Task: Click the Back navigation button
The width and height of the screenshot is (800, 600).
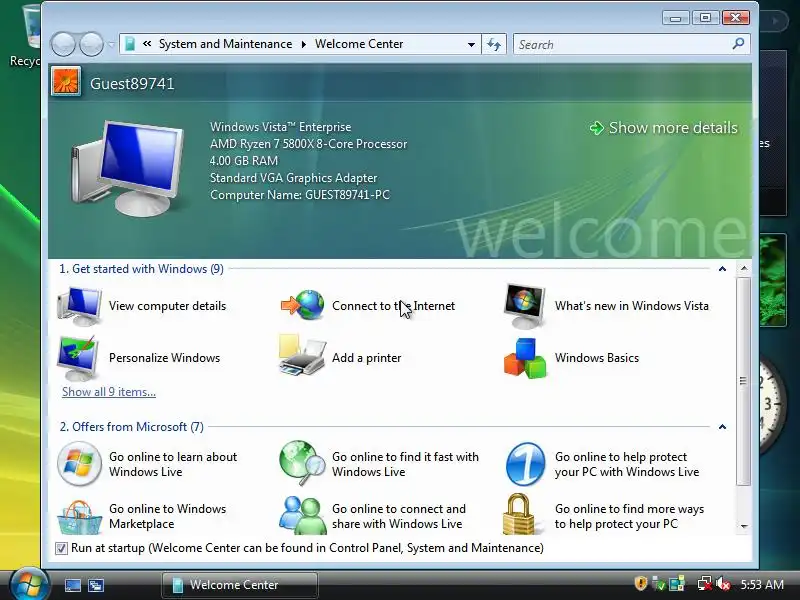Action: pyautogui.click(x=64, y=44)
